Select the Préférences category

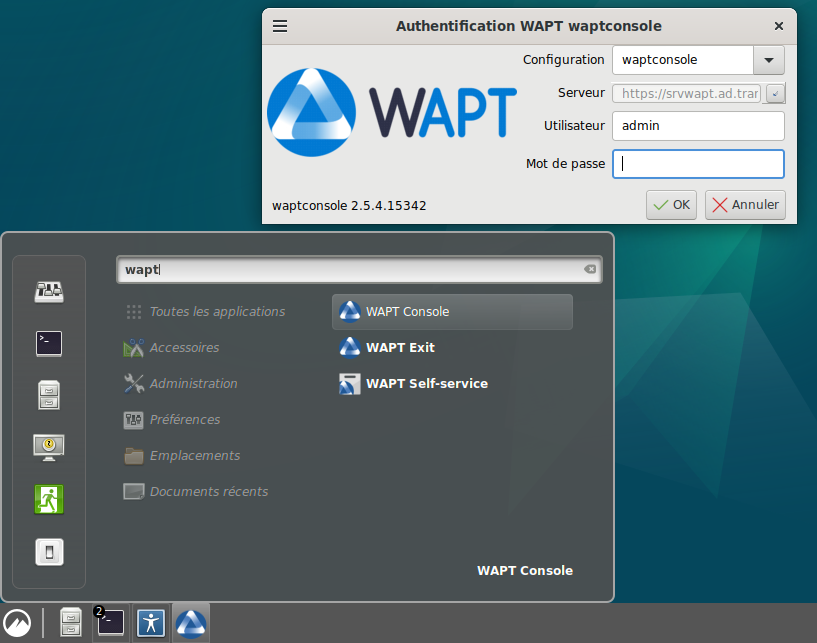pyautogui.click(x=172, y=419)
